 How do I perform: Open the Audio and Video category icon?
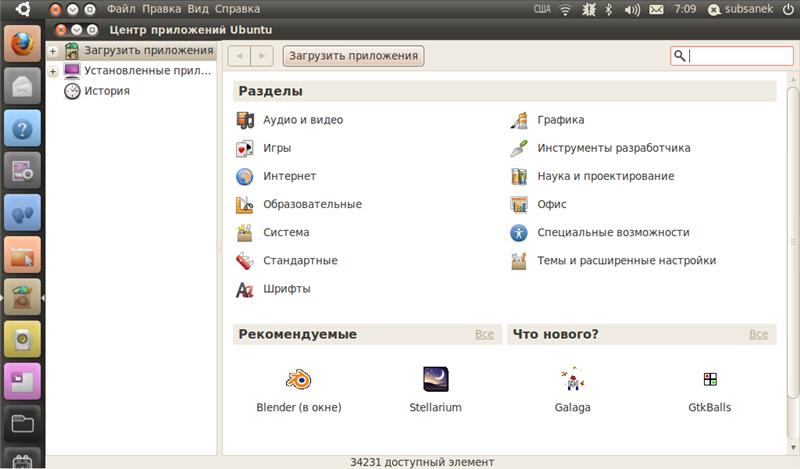coord(245,120)
